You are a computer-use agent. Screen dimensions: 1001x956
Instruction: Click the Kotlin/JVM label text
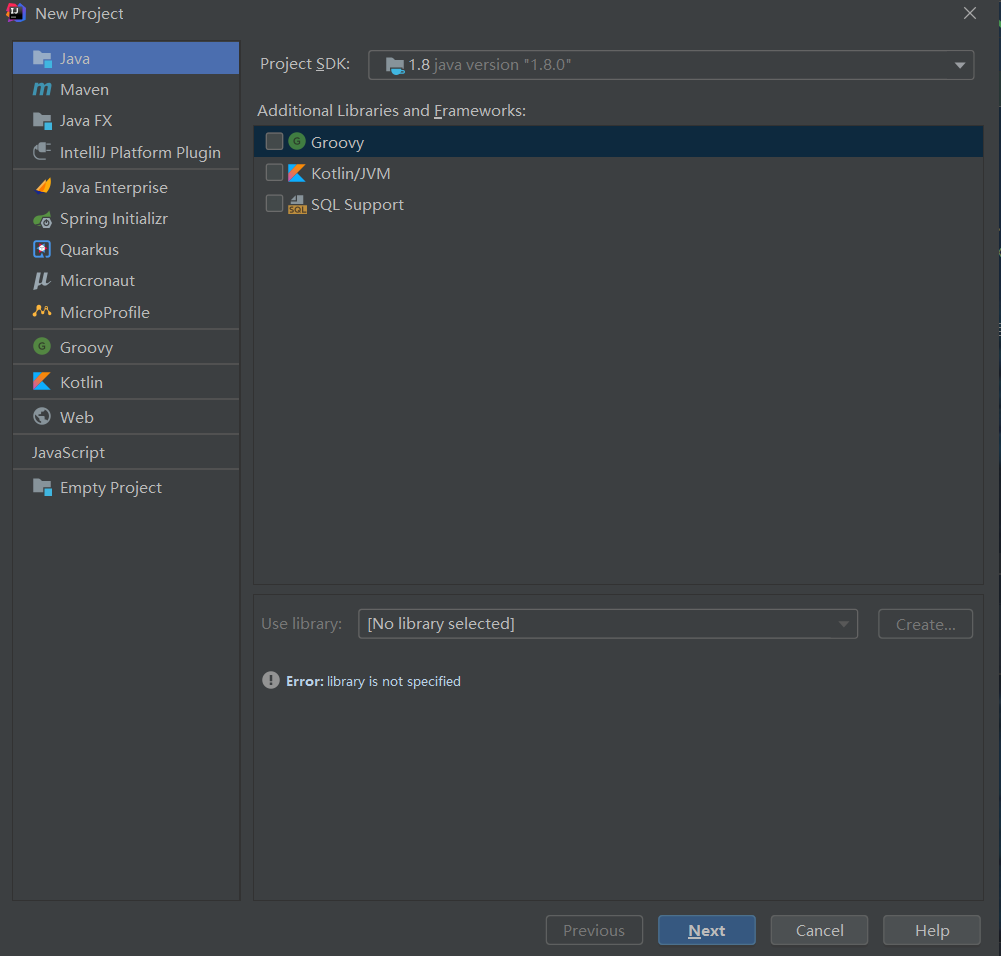(x=350, y=174)
